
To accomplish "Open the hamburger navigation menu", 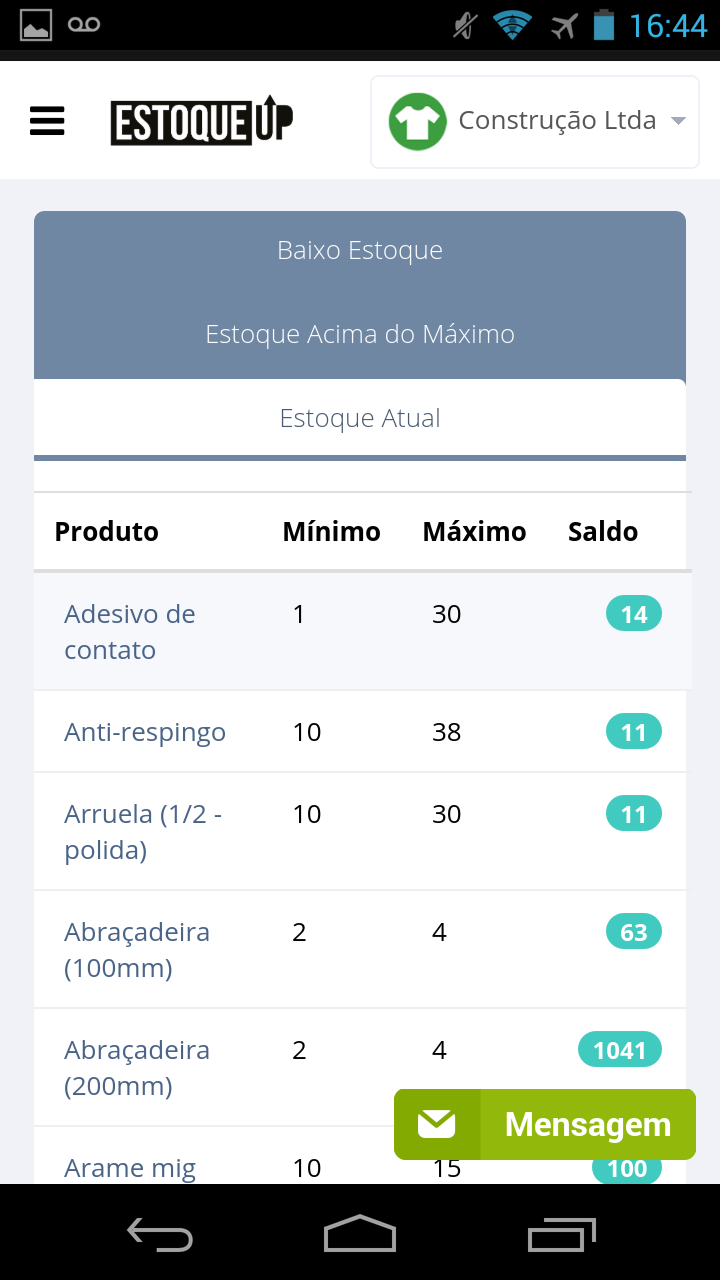I will pos(47,121).
